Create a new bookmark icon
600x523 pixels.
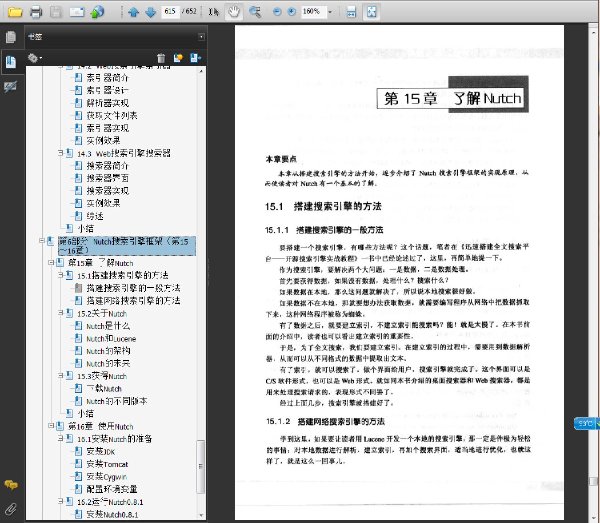coord(178,58)
